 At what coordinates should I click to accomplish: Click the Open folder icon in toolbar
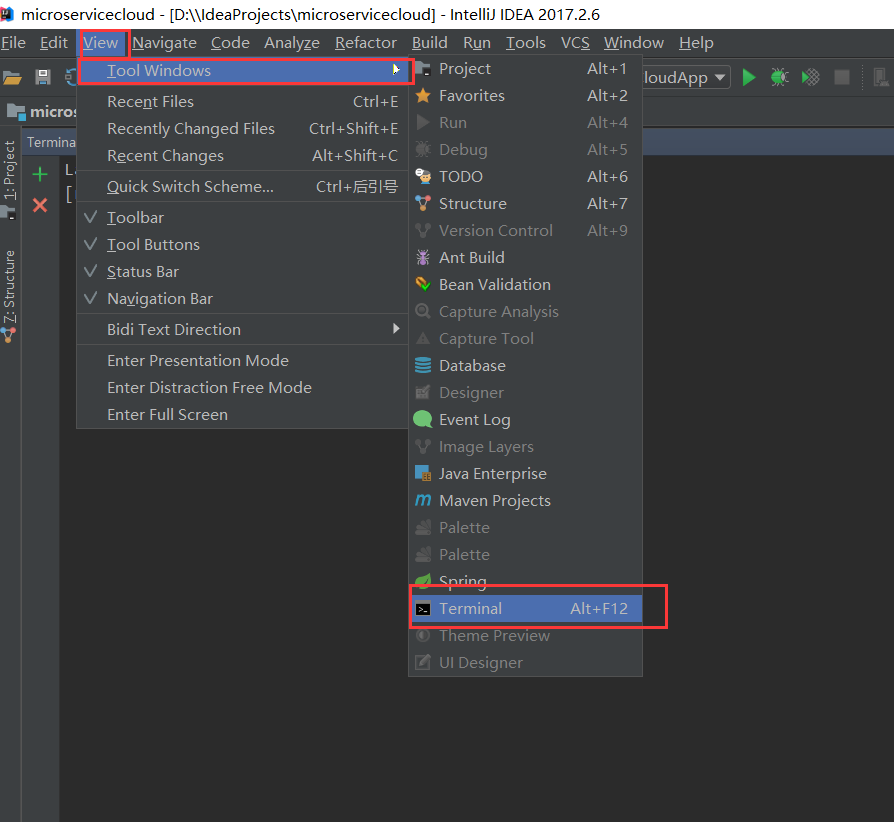click(12, 77)
